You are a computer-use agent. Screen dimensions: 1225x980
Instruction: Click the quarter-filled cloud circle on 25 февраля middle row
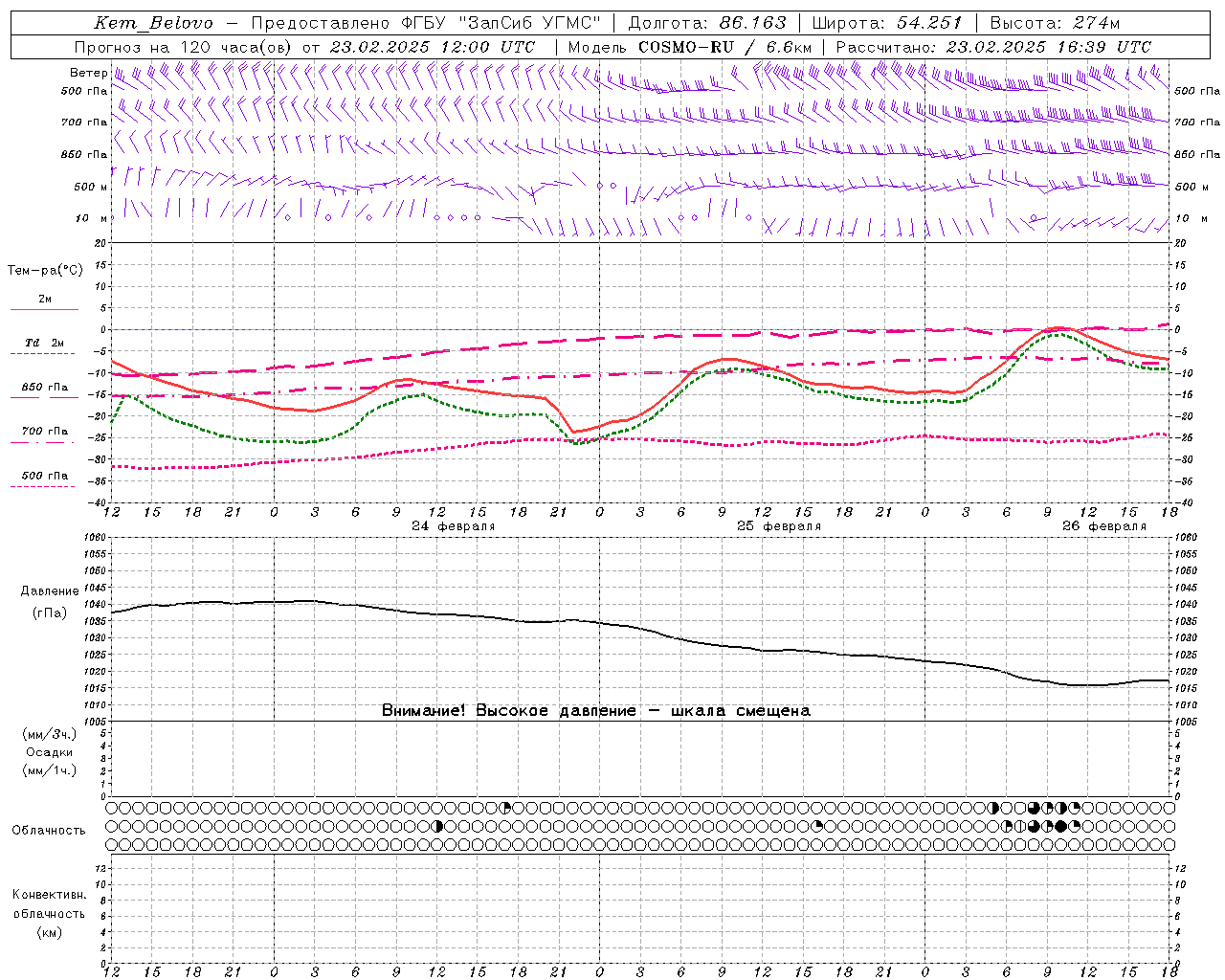point(818,826)
